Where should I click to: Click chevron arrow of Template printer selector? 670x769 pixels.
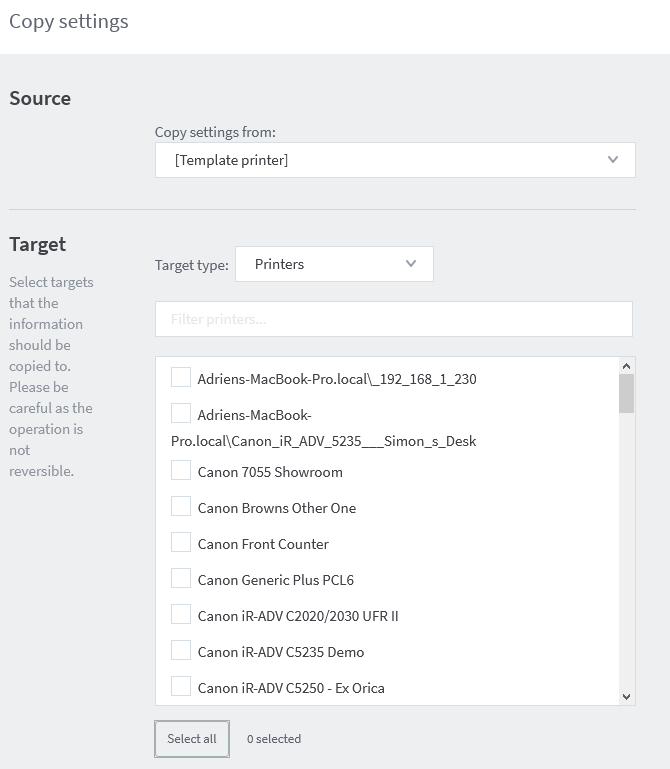(x=613, y=160)
